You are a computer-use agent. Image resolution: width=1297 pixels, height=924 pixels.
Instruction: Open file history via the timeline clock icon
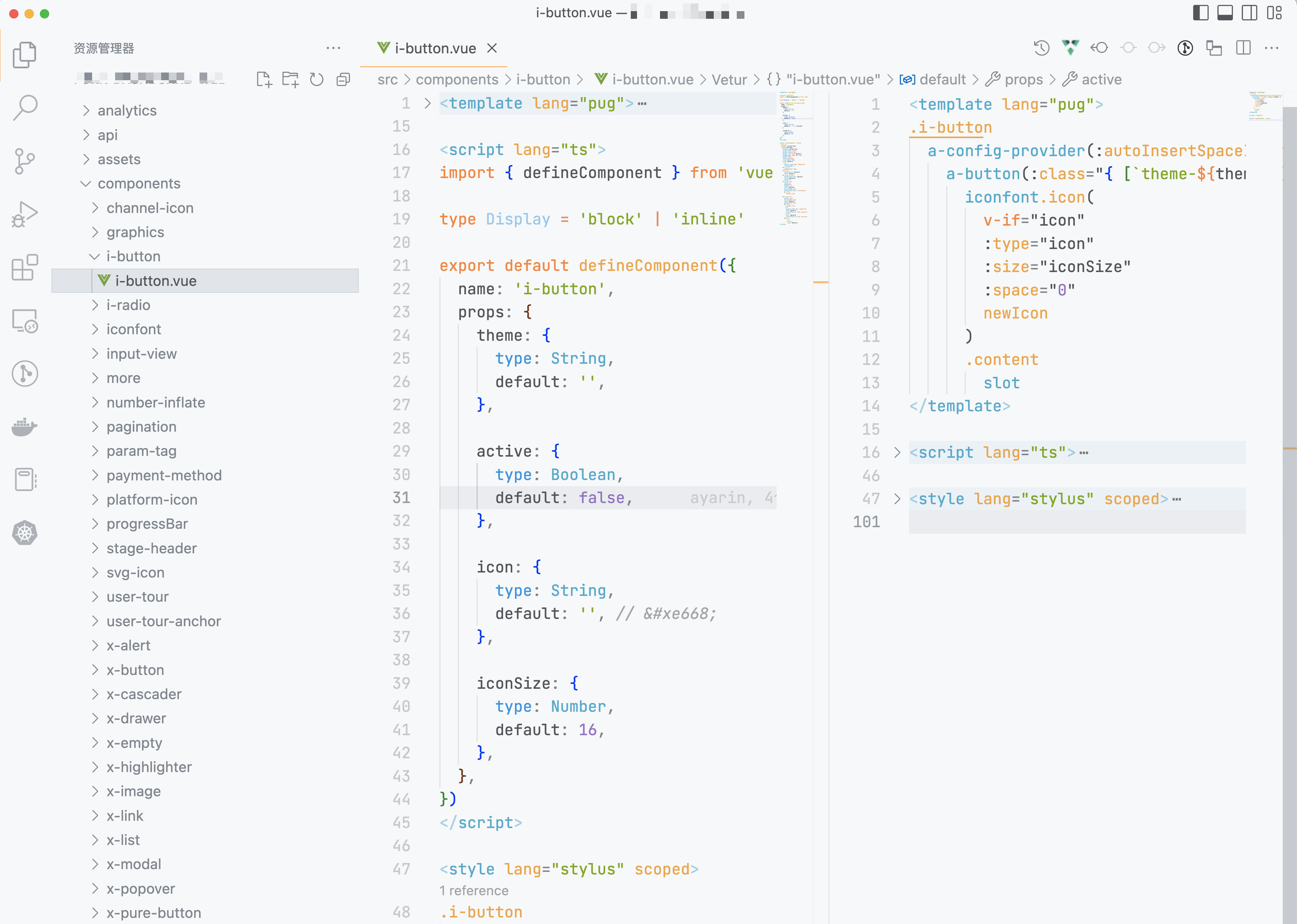pyautogui.click(x=1041, y=48)
